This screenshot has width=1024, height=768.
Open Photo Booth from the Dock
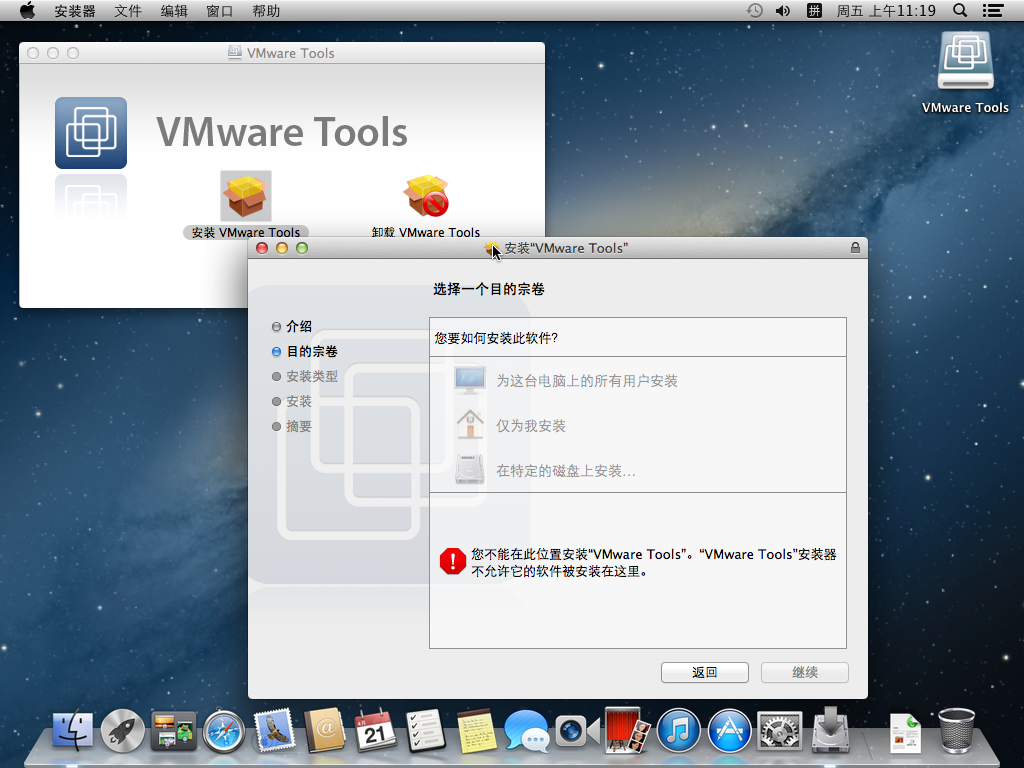[x=628, y=730]
